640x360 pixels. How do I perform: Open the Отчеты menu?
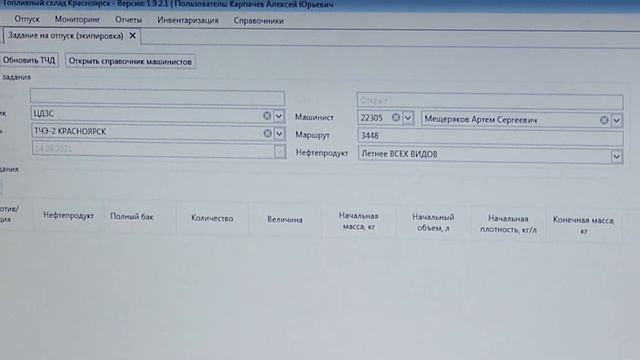129,20
